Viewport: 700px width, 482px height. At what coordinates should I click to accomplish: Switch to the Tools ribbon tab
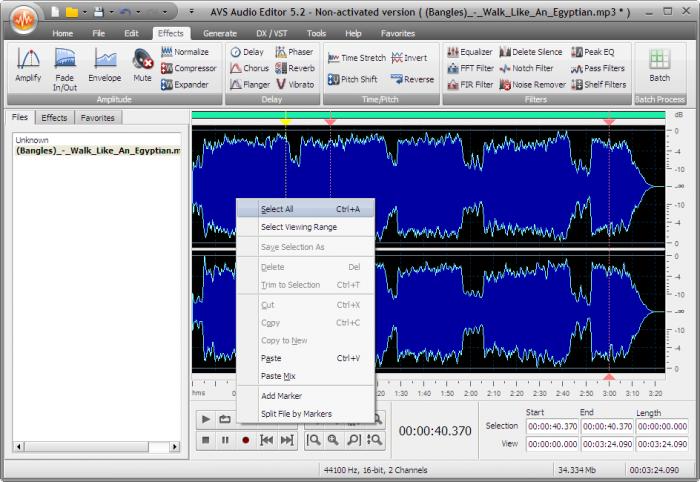(316, 33)
